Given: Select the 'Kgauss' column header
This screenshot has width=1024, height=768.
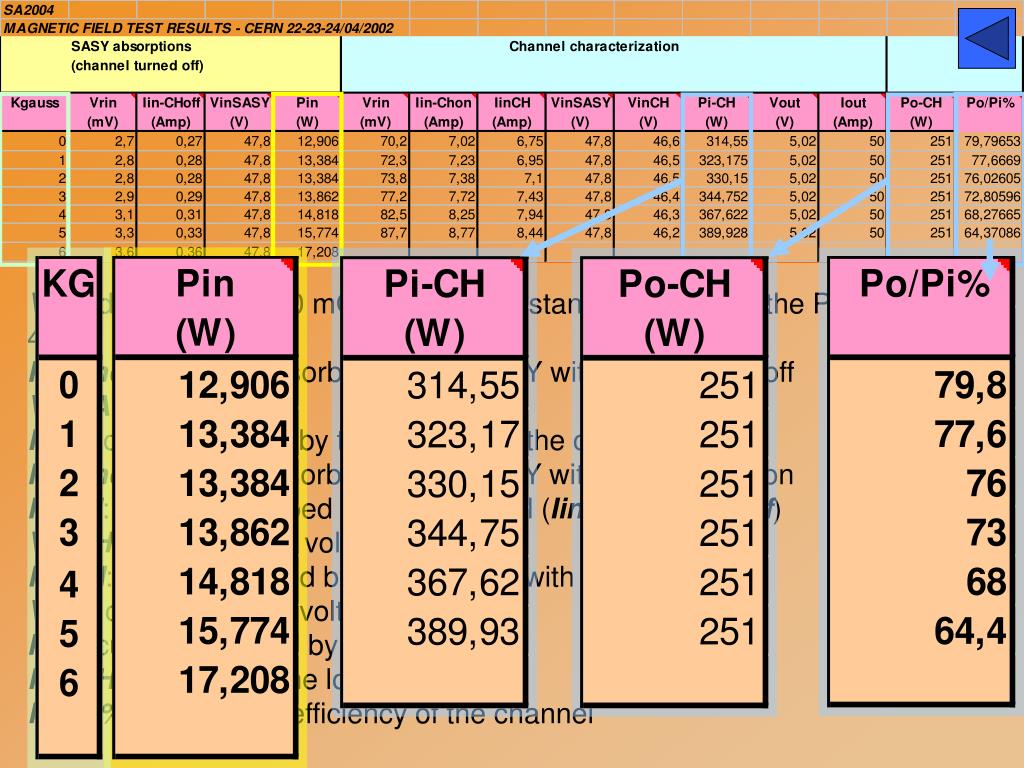Looking at the screenshot, I should click(x=35, y=112).
